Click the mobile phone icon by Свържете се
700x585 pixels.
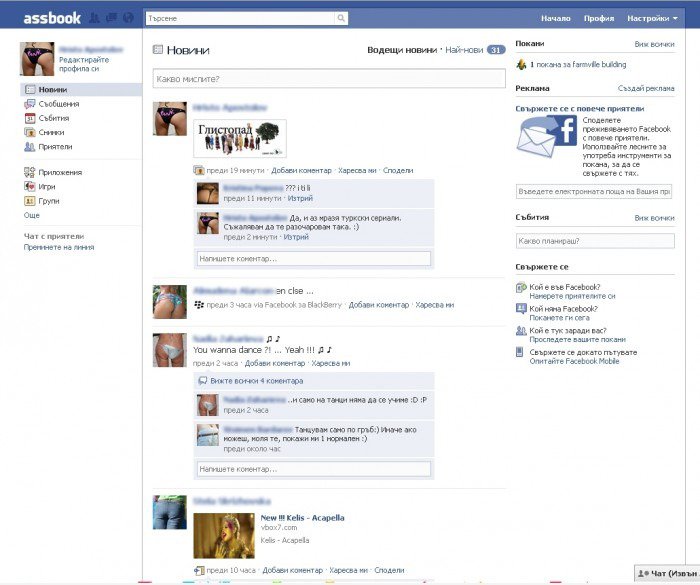click(520, 352)
